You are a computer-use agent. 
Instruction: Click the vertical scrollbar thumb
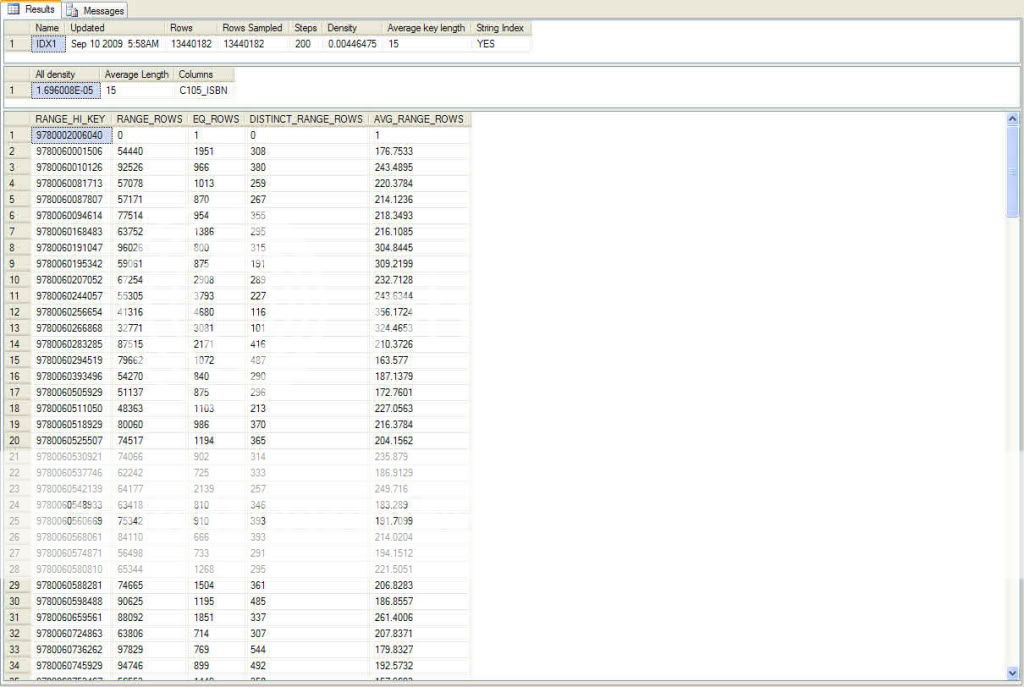[x=1013, y=172]
